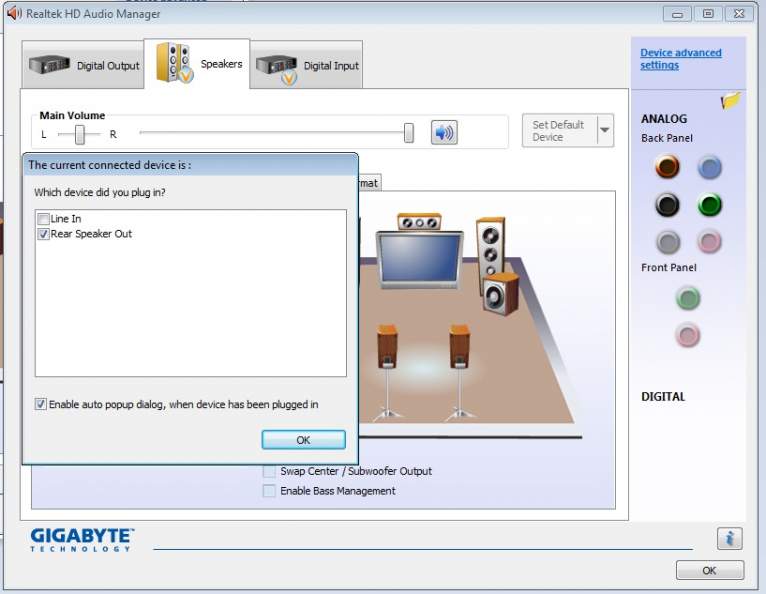The width and height of the screenshot is (766, 594).
Task: Open connector settings folder icon
Action: (x=731, y=100)
